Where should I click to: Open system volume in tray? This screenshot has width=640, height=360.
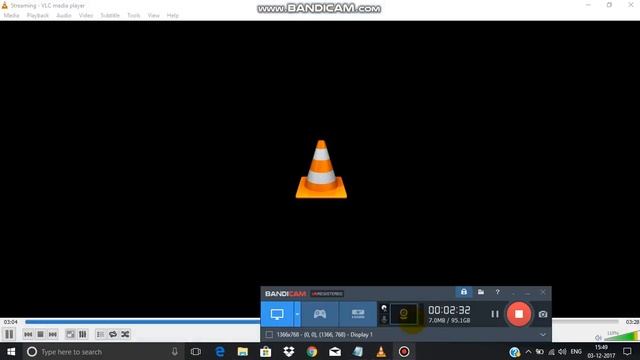coord(562,351)
